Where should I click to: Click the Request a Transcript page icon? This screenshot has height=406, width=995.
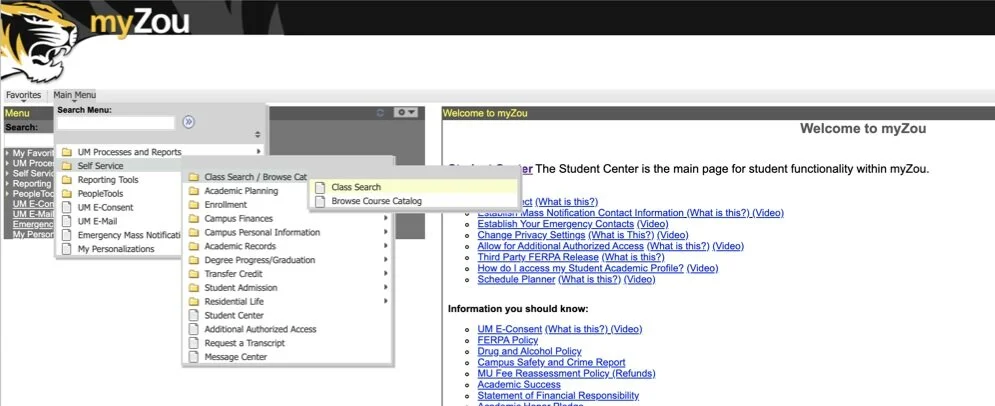[194, 343]
